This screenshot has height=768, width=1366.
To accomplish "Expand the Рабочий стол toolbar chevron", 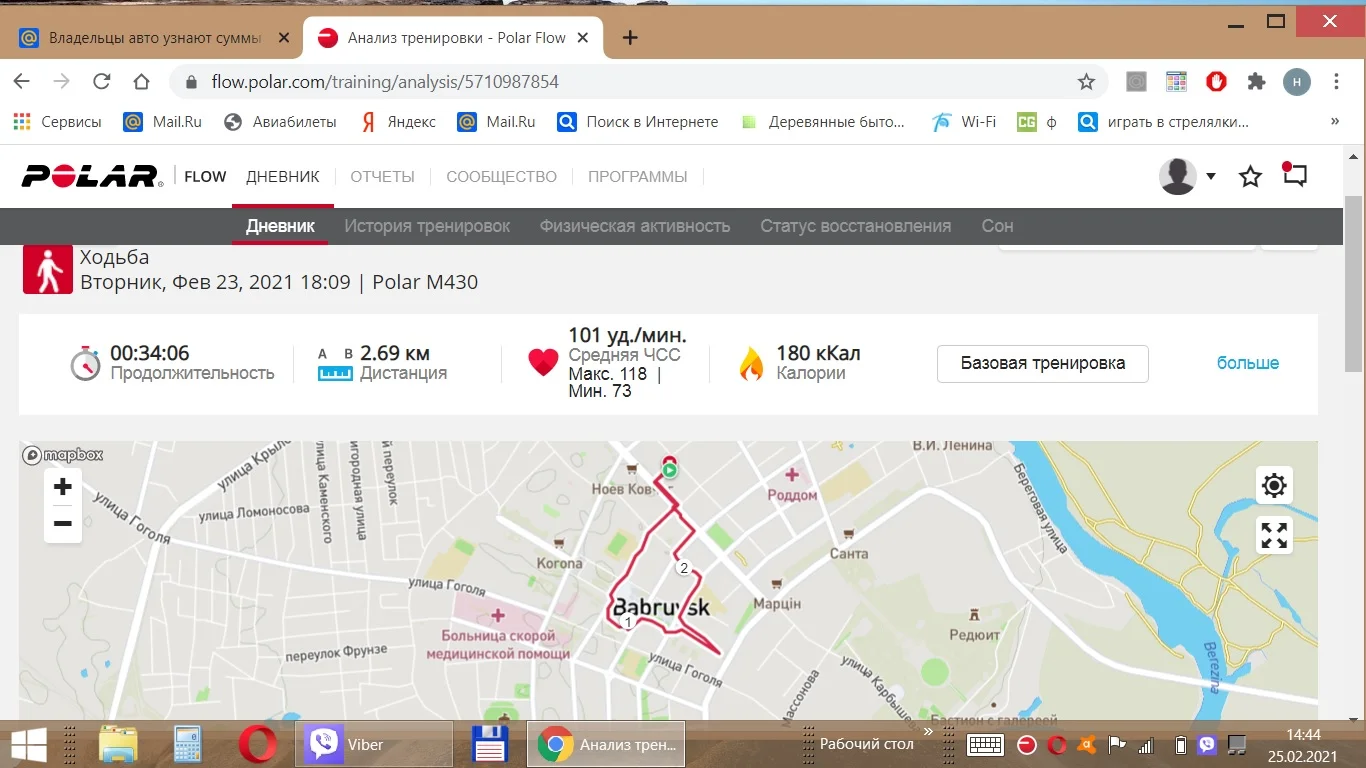I will point(928,732).
